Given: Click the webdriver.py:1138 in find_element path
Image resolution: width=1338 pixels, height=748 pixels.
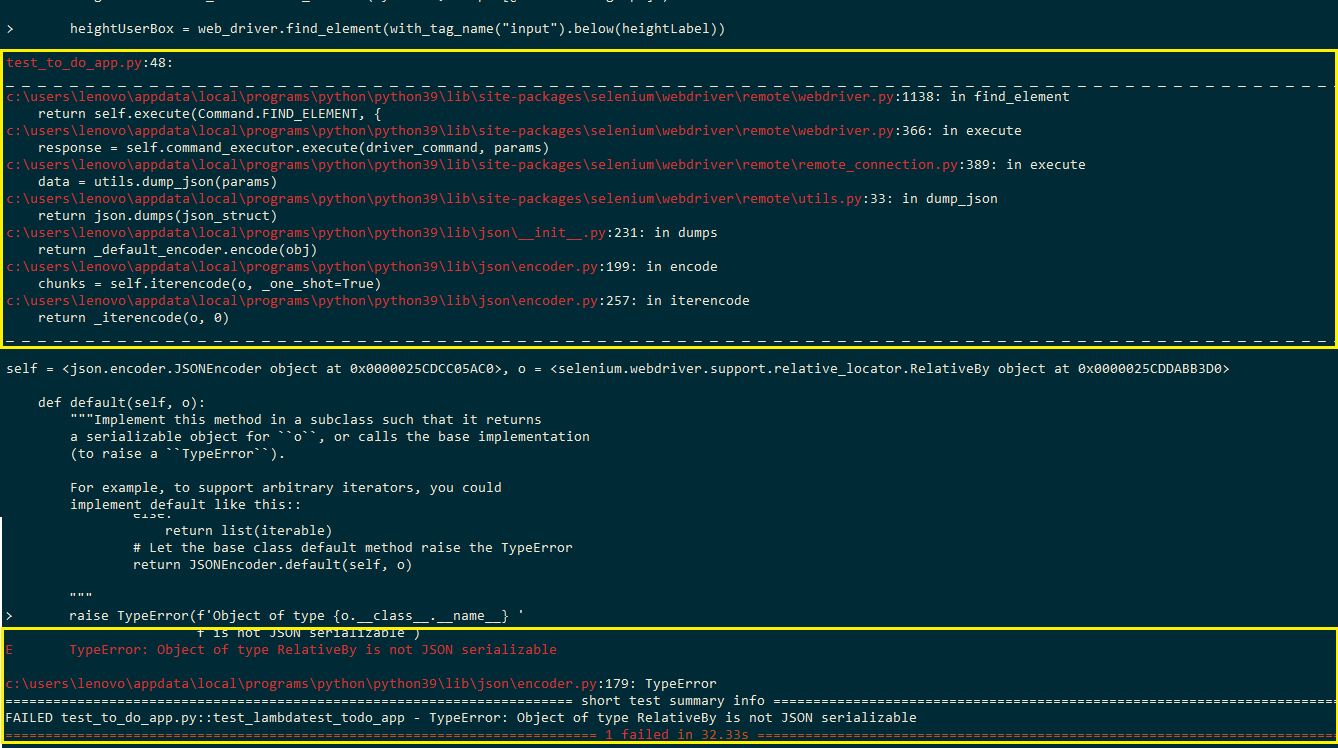Looking at the screenshot, I should tap(537, 97).
